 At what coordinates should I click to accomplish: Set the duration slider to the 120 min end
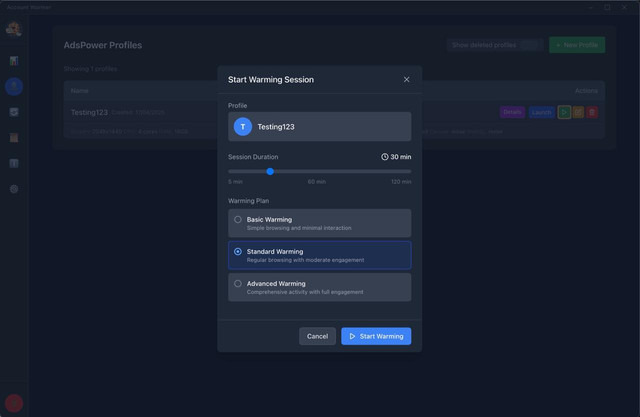pyautogui.click(x=409, y=171)
